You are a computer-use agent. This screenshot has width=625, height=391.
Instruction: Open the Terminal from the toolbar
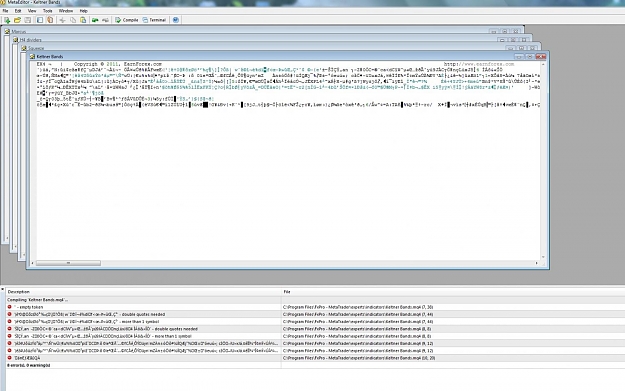click(x=154, y=20)
